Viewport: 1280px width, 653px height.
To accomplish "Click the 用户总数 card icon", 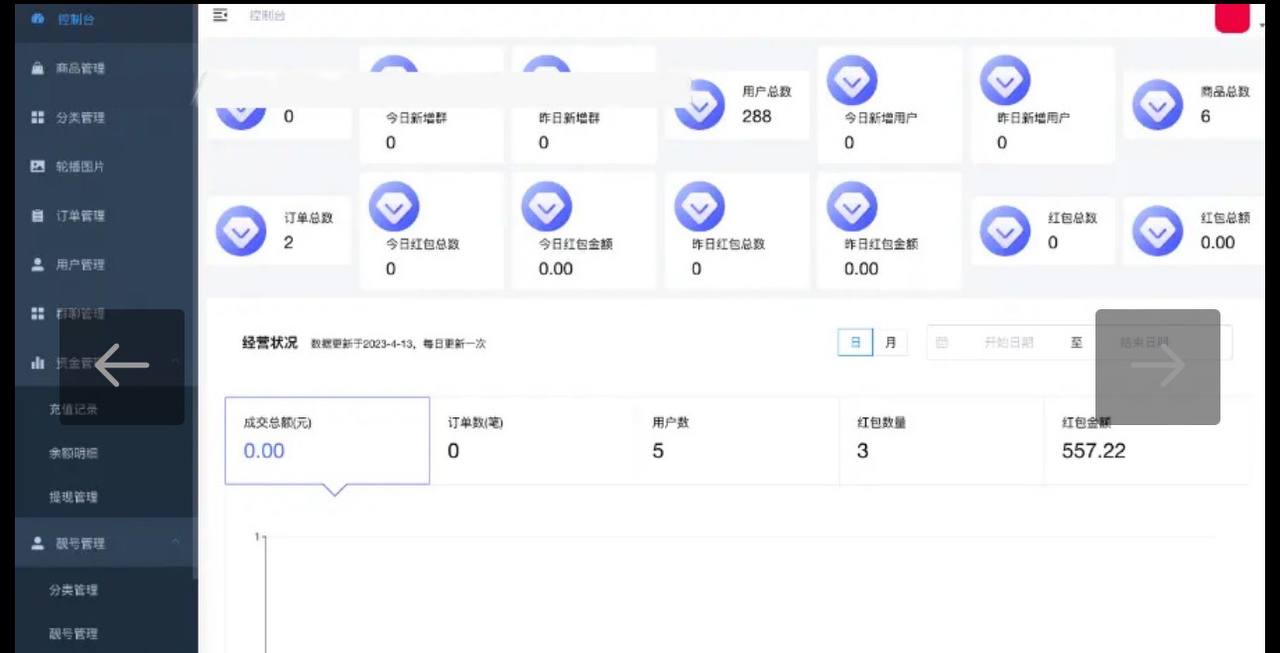I will pos(699,104).
